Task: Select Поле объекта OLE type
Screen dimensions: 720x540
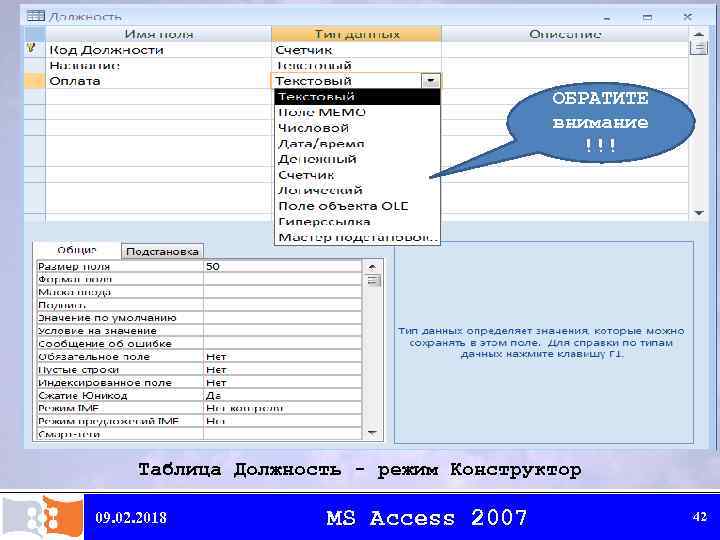Action: [357, 206]
